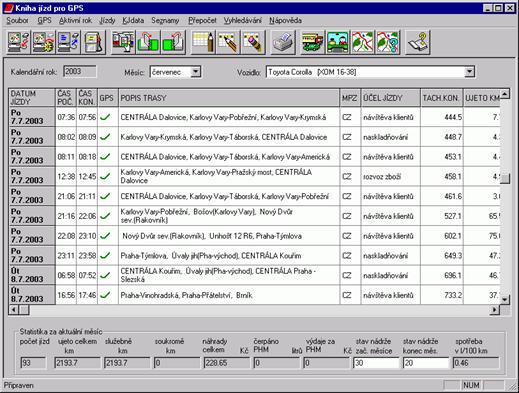Click the GPS checkmark in the 16:56 trip row
The width and height of the screenshot is (519, 393).
(x=105, y=295)
